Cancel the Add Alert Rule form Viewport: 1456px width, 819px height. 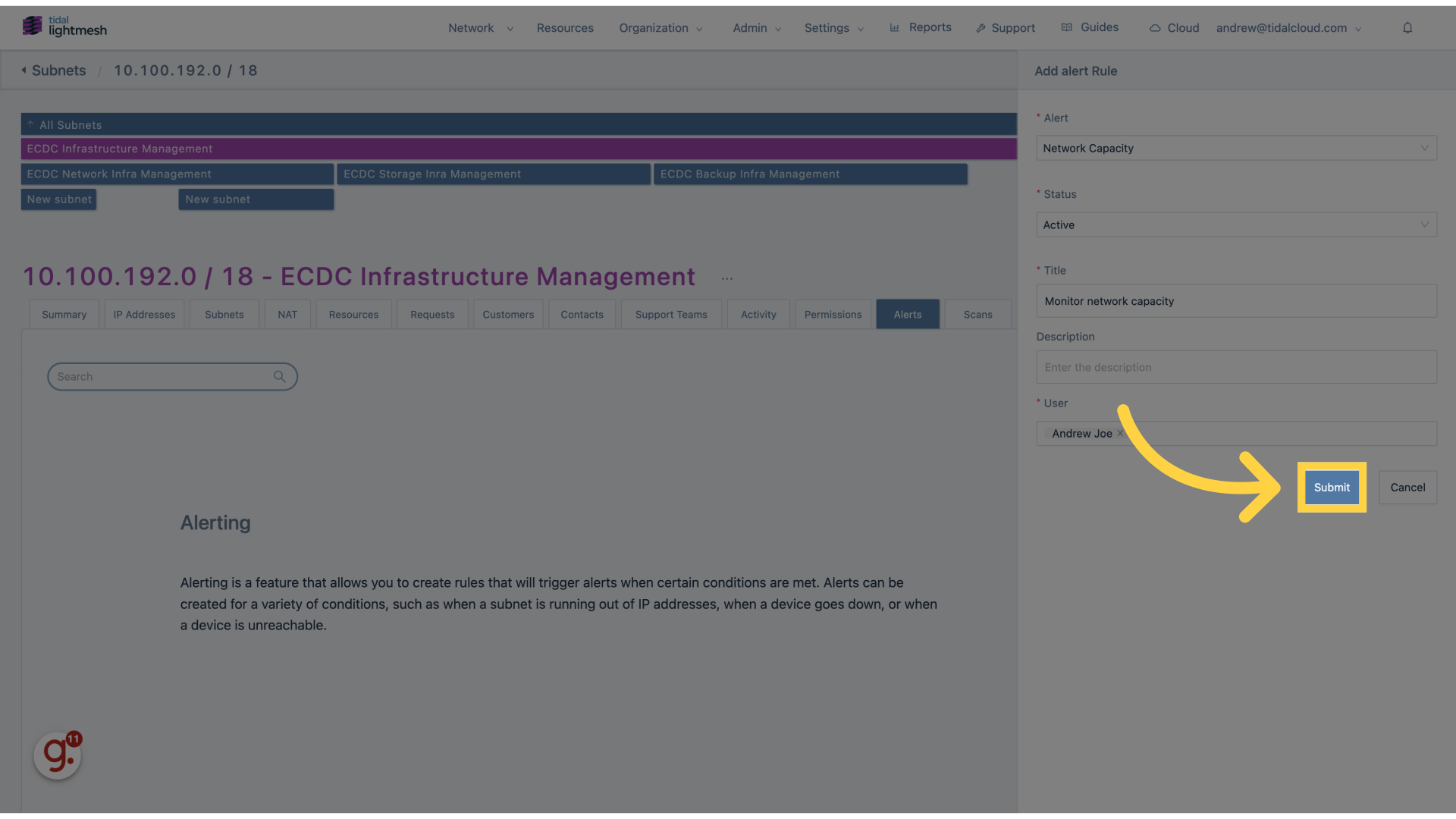click(x=1407, y=487)
